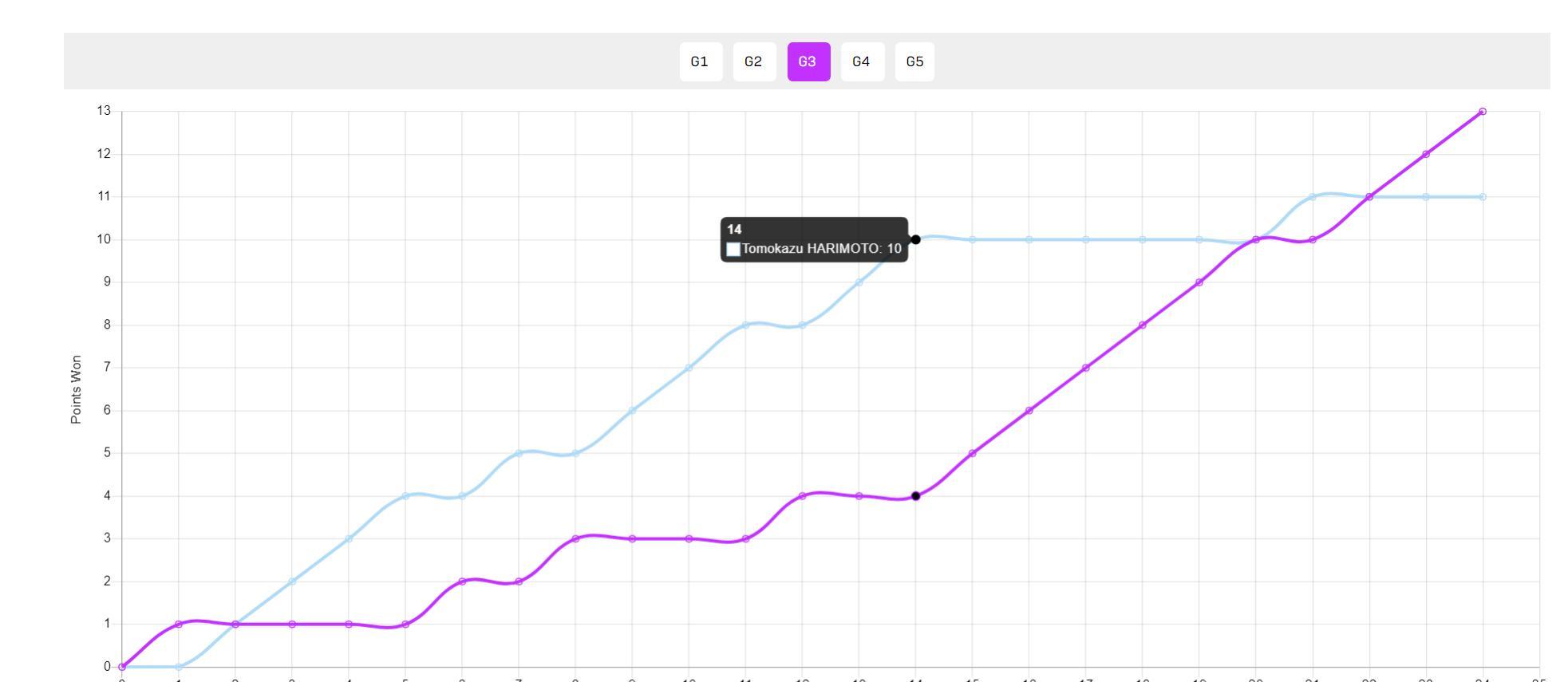Click the Points Won axis title

tap(76, 389)
